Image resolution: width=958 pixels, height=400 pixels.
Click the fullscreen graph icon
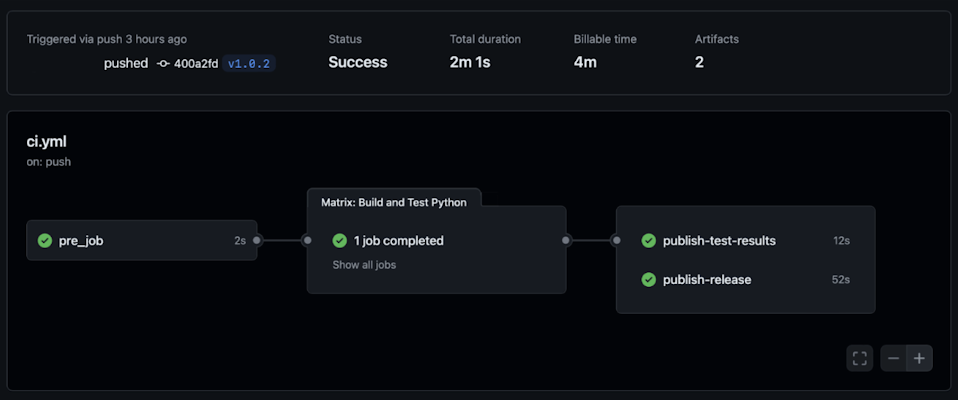coord(859,358)
